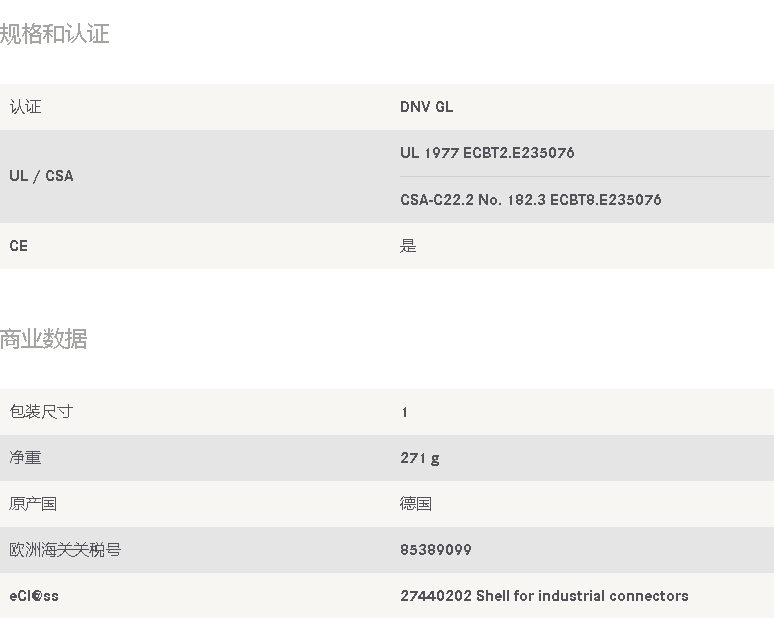The image size is (774, 618).
Task: Select the CE row label
Action: (19, 246)
